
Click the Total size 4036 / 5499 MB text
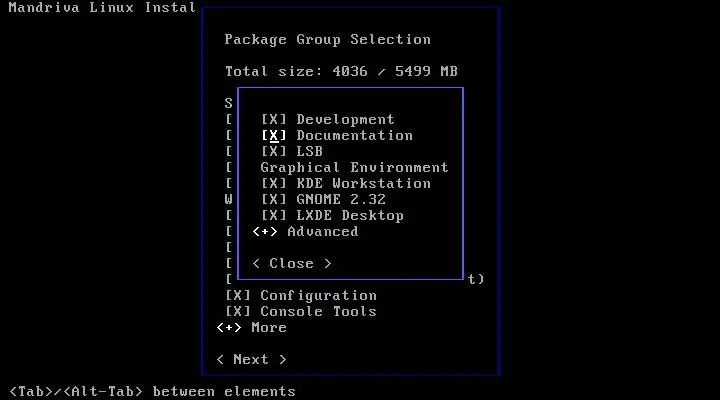point(341,71)
